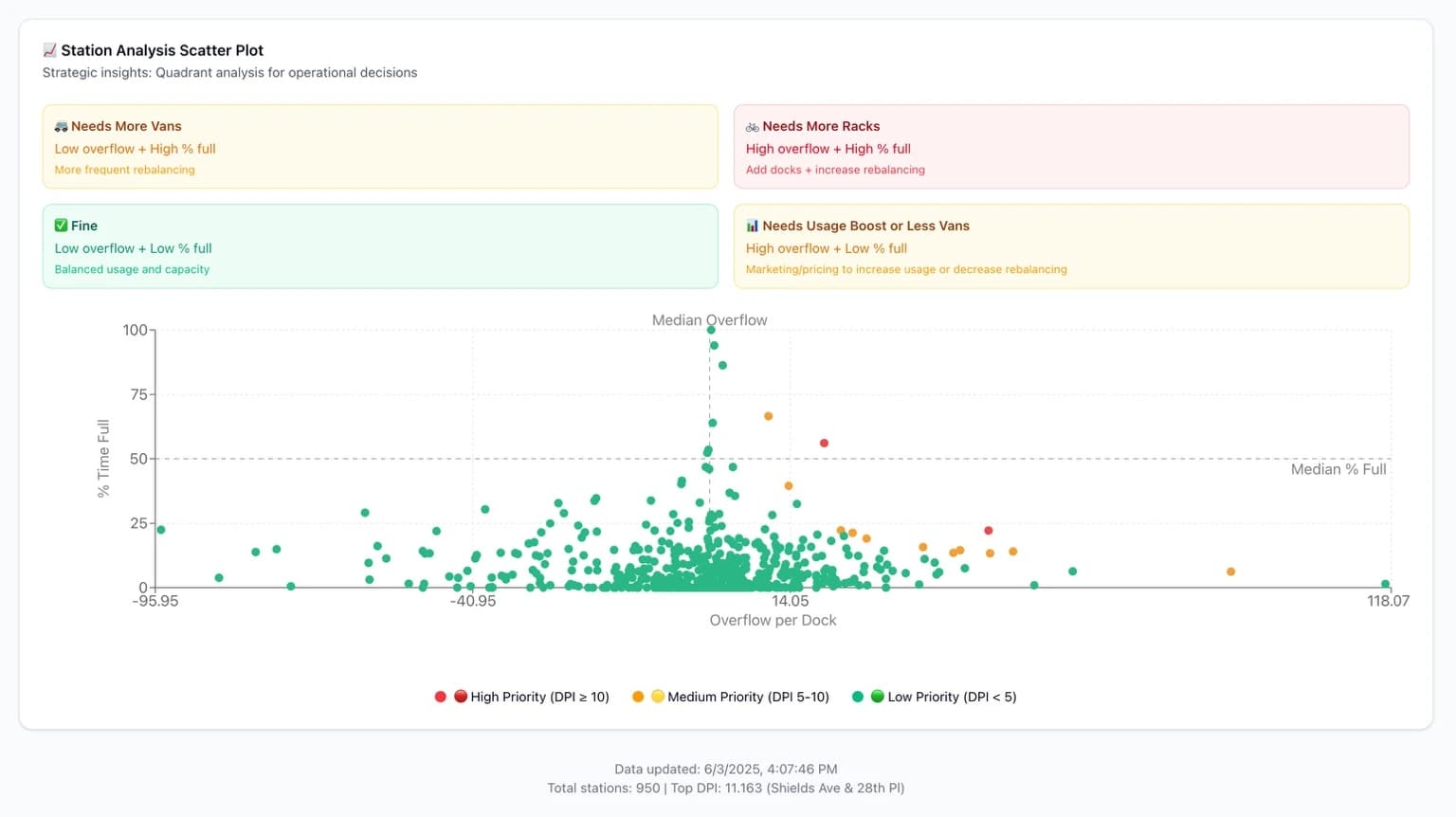This screenshot has width=1456, height=817.
Task: Click the chart icon beside Station Analysis title
Action: (49, 50)
